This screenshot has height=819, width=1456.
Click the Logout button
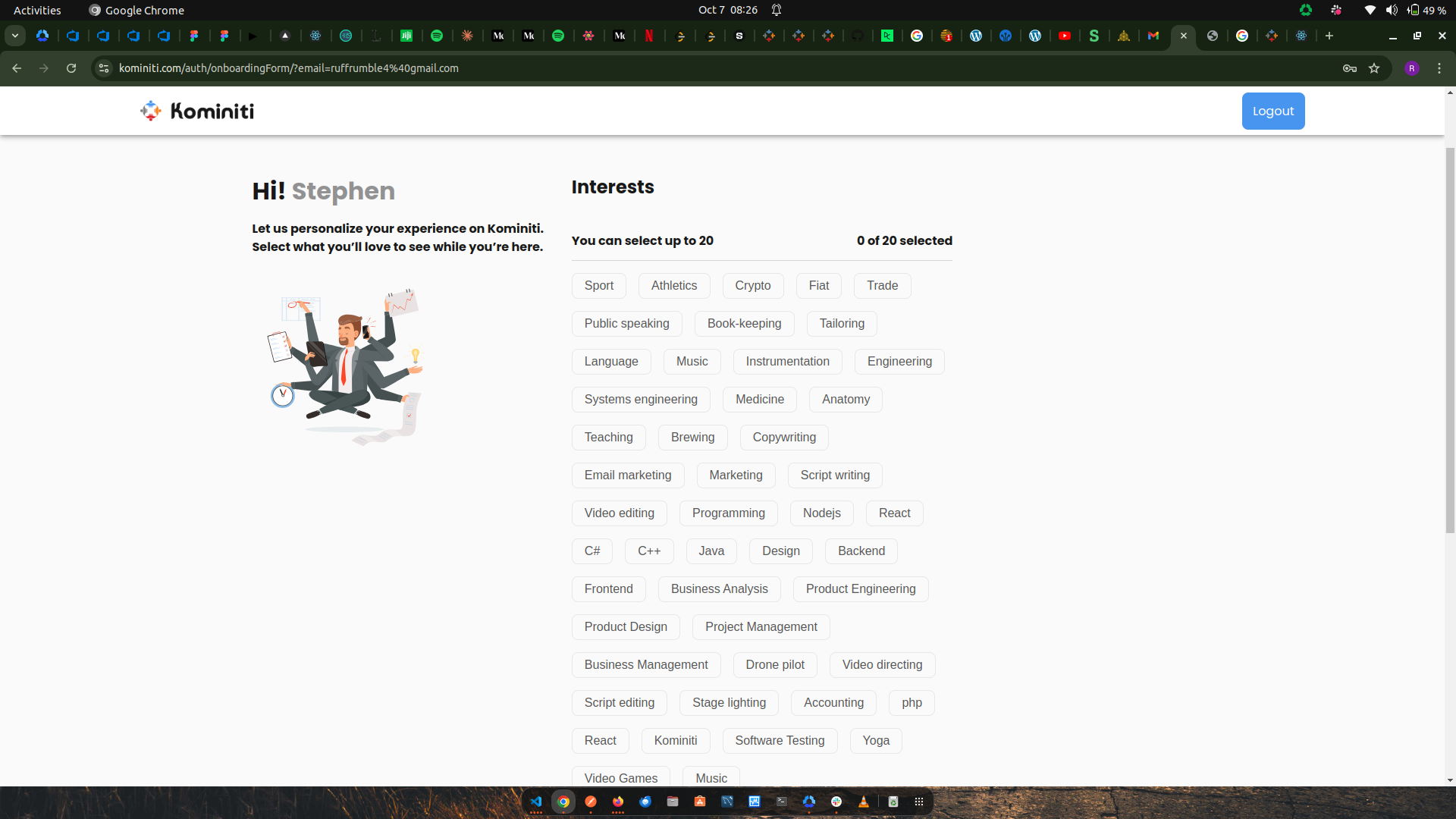[x=1272, y=111]
